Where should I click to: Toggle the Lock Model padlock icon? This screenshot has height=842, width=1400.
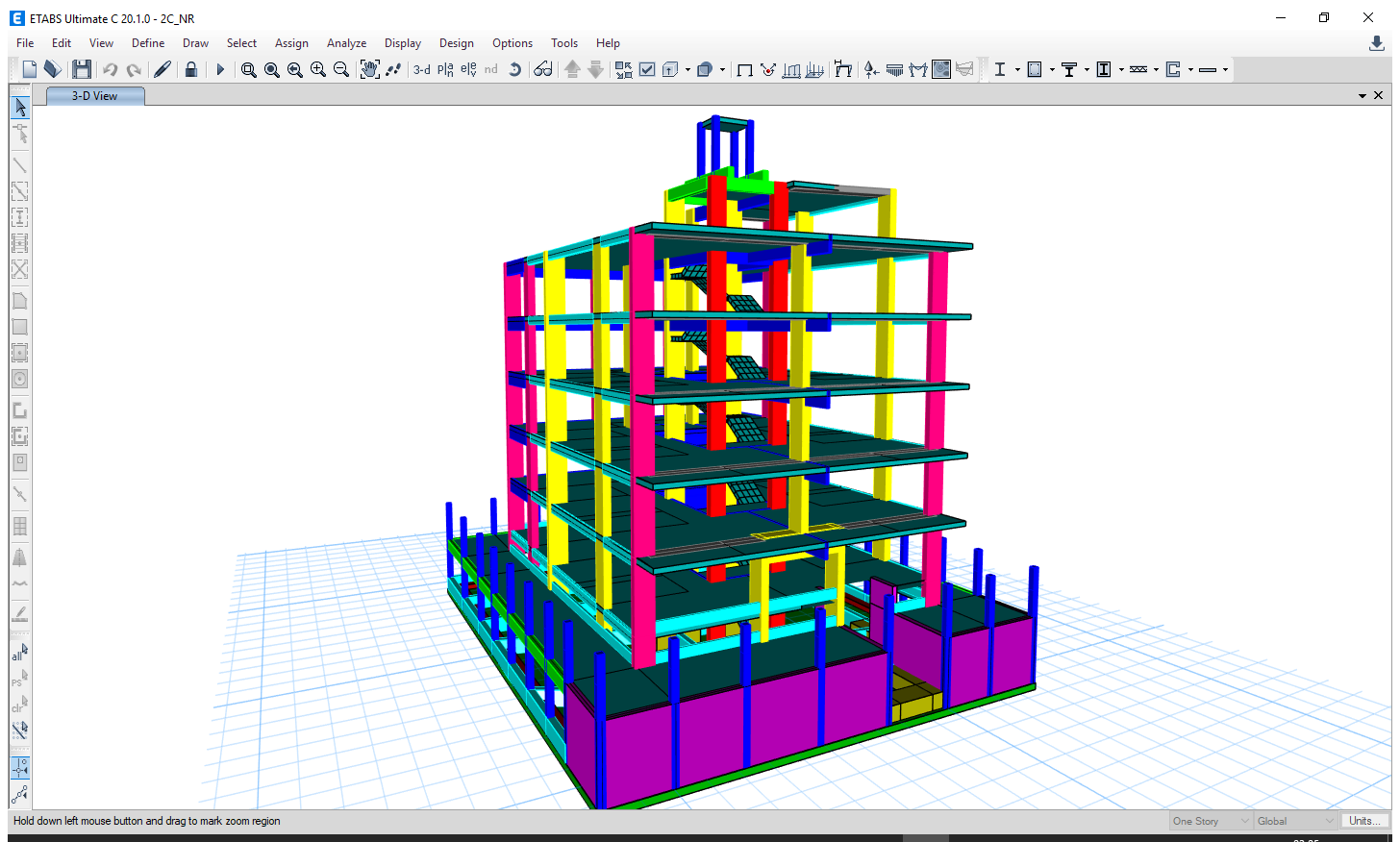click(191, 69)
